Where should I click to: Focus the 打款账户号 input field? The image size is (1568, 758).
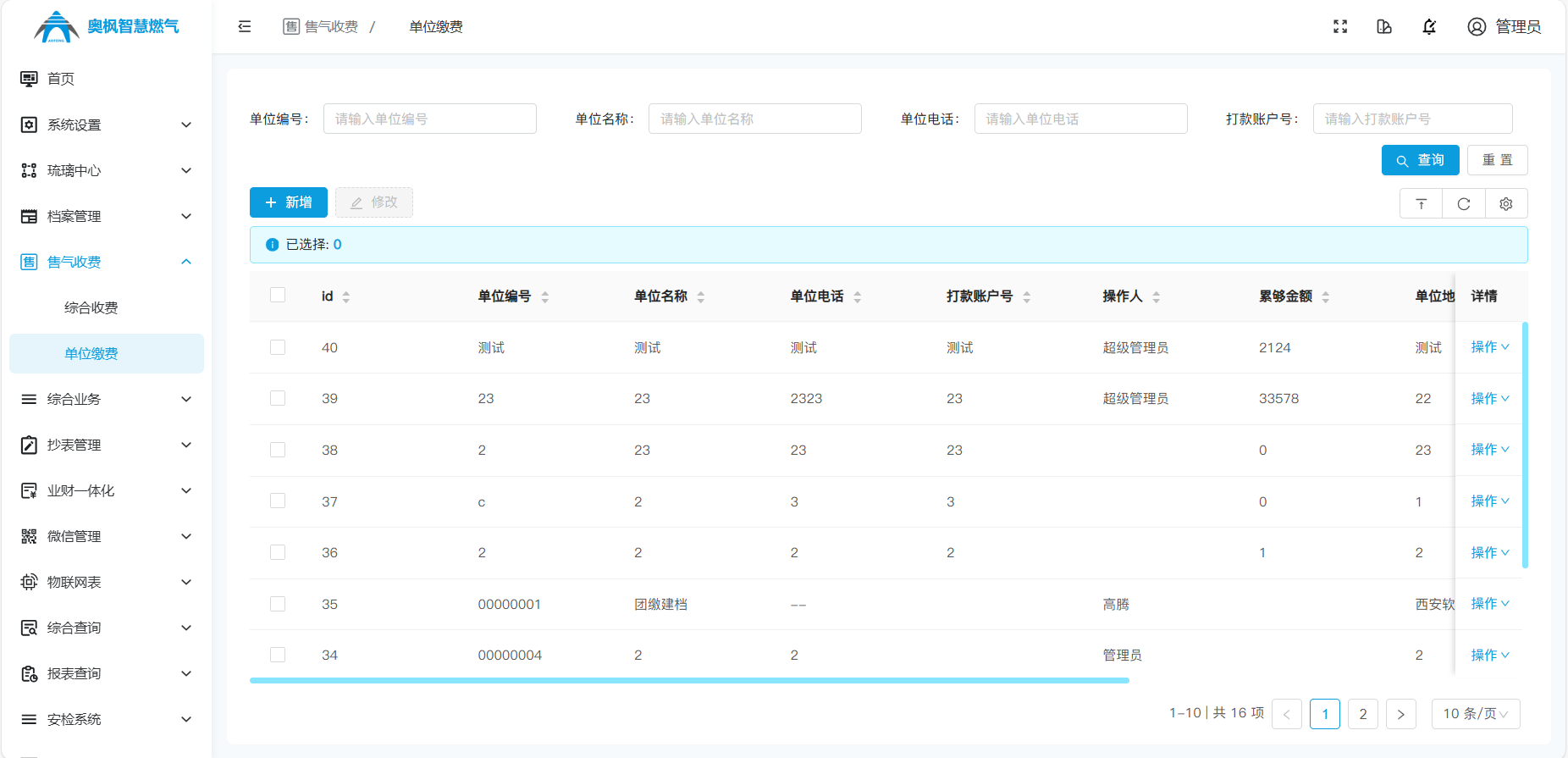[1413, 119]
